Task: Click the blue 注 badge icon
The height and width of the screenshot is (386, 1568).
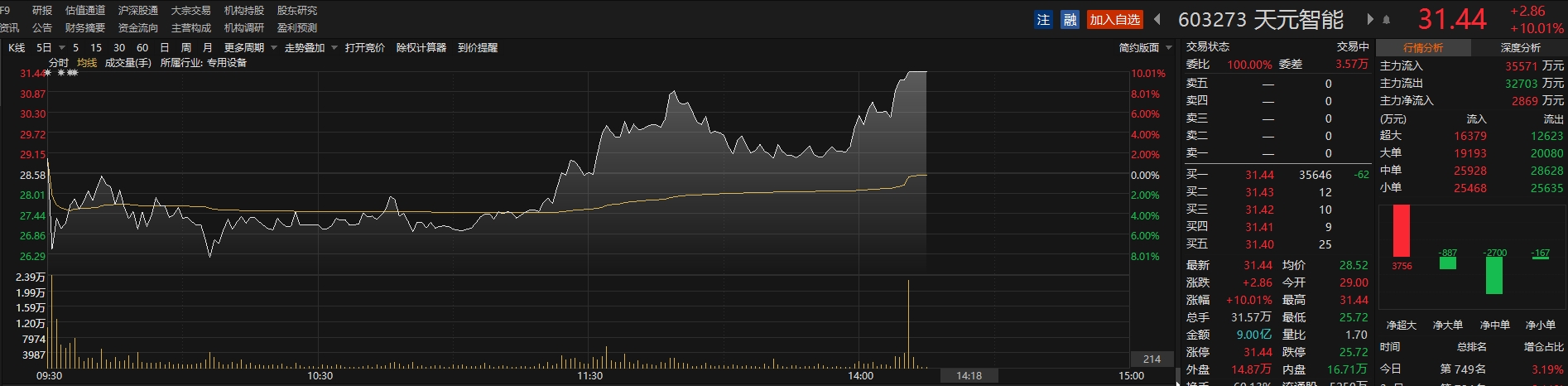Action: tap(1043, 20)
